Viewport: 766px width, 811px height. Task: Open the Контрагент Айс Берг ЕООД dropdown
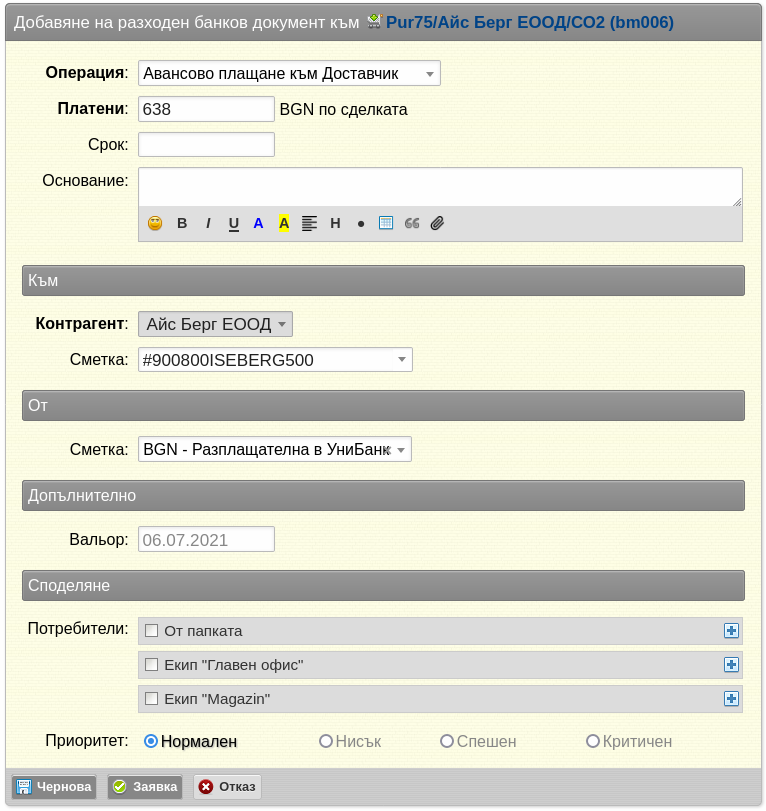pyautogui.click(x=215, y=324)
